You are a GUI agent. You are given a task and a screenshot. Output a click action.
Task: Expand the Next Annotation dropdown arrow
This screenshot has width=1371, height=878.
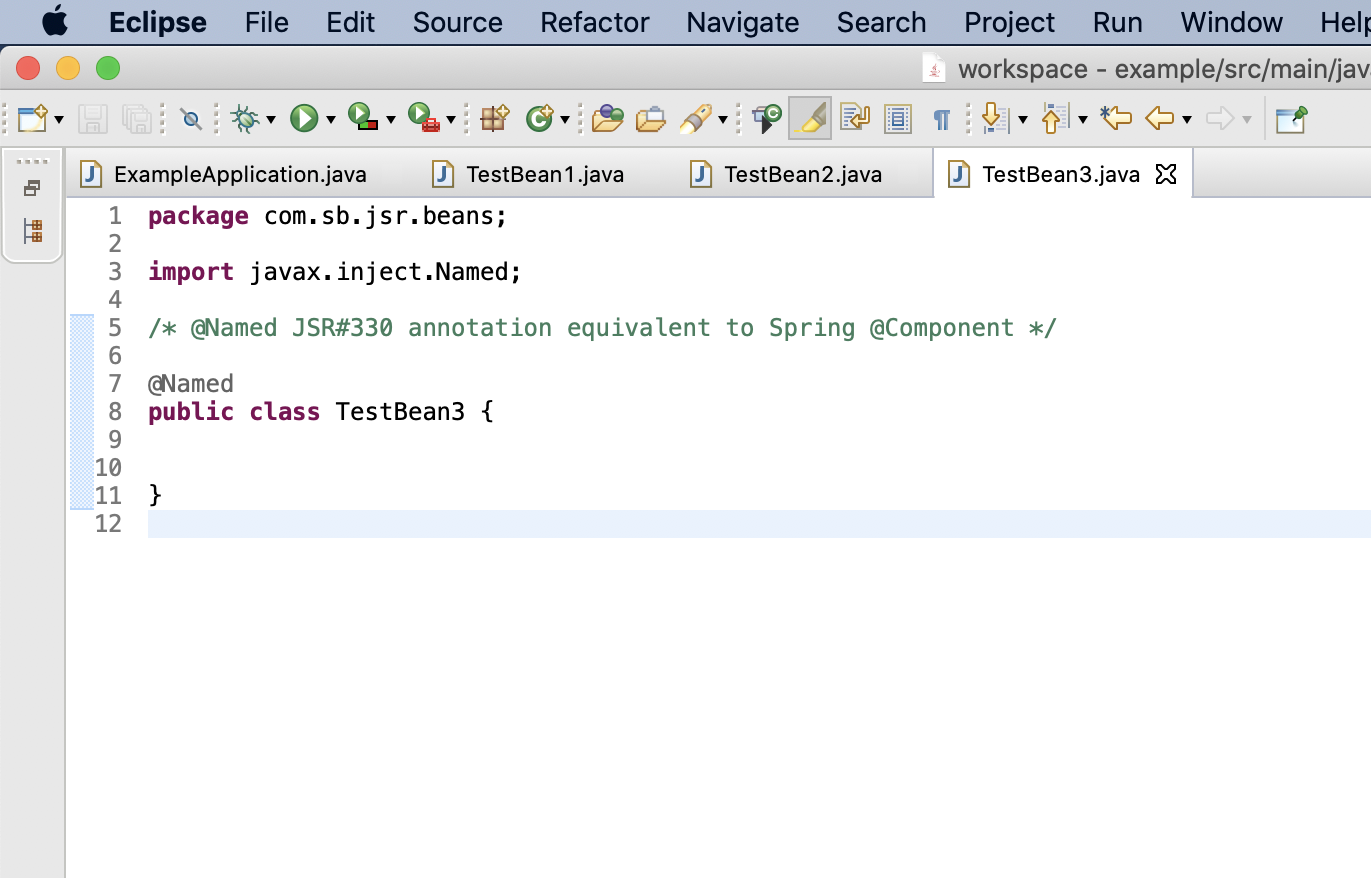pos(1022,120)
